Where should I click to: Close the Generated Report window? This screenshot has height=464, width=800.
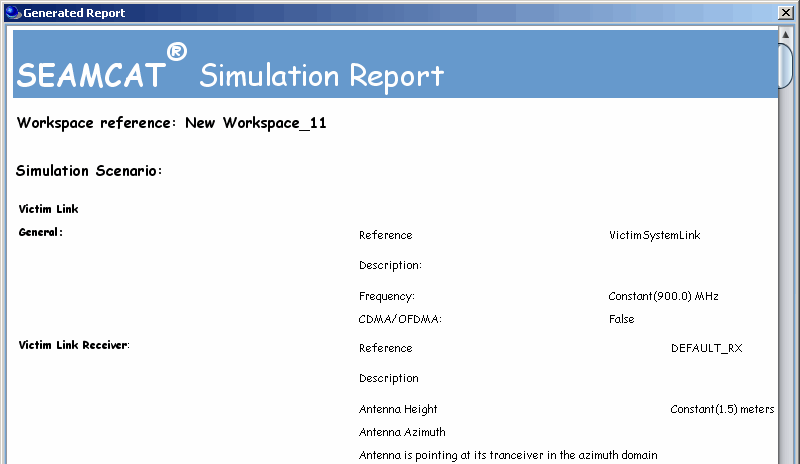pos(786,13)
